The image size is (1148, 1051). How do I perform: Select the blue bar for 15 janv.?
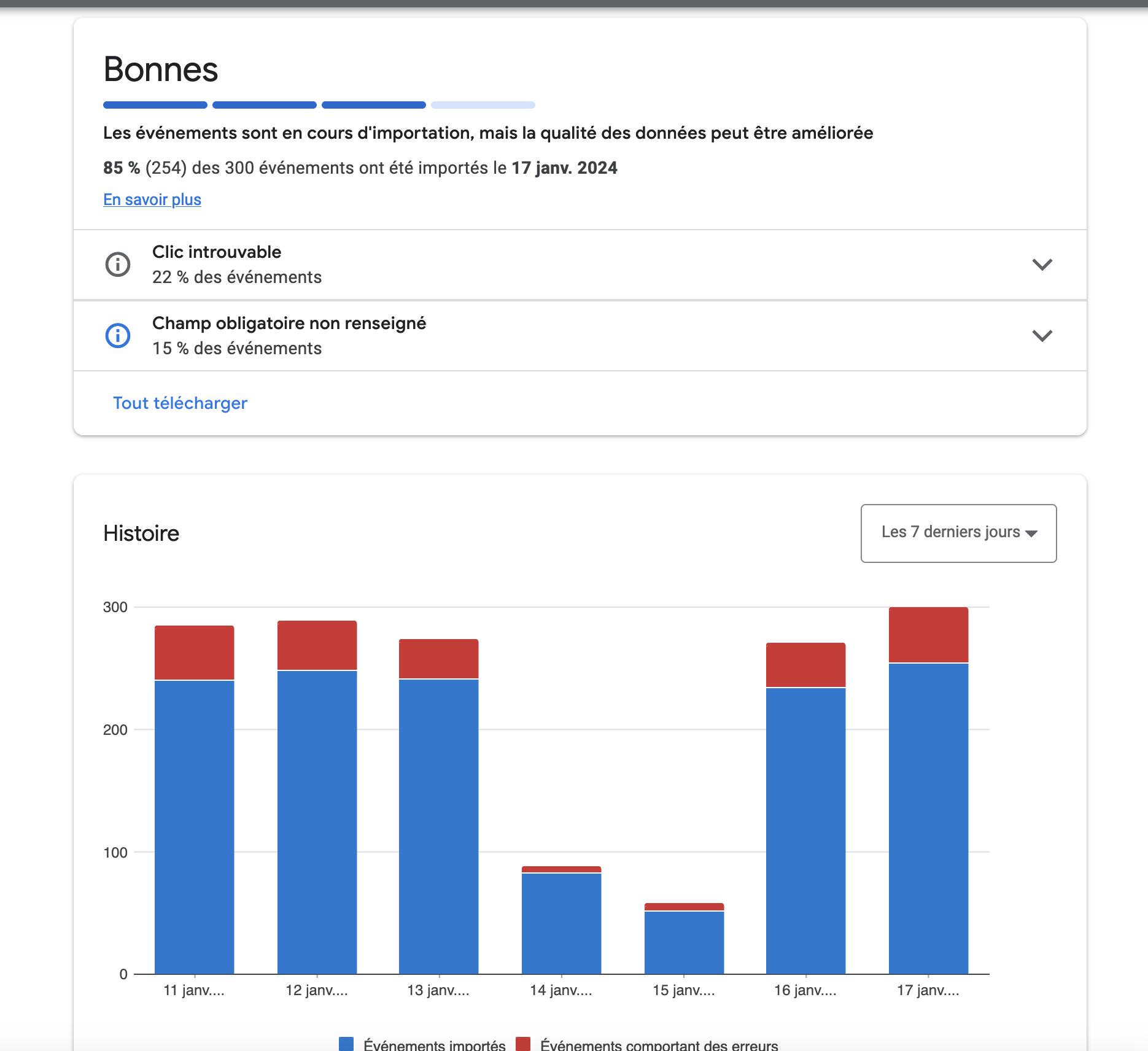click(x=685, y=942)
